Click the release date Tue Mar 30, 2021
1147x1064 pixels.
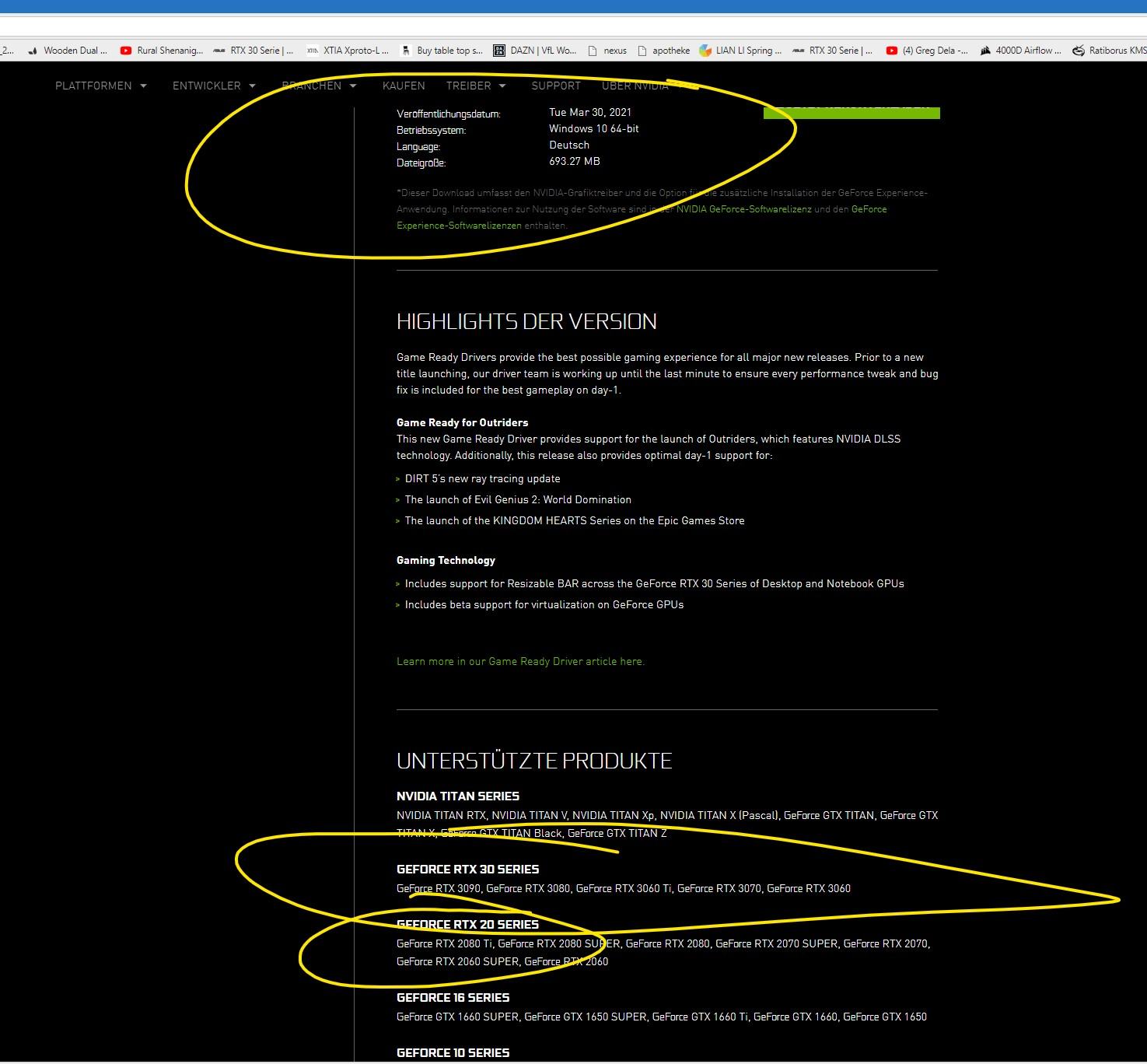click(x=590, y=112)
